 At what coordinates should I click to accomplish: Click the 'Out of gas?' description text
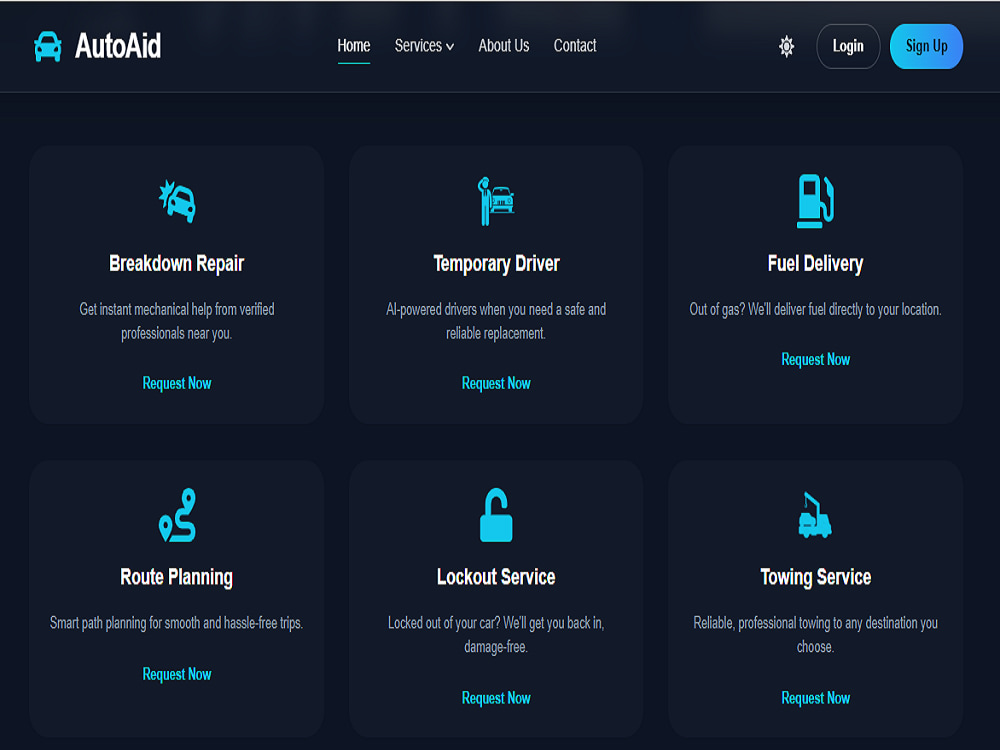click(815, 310)
